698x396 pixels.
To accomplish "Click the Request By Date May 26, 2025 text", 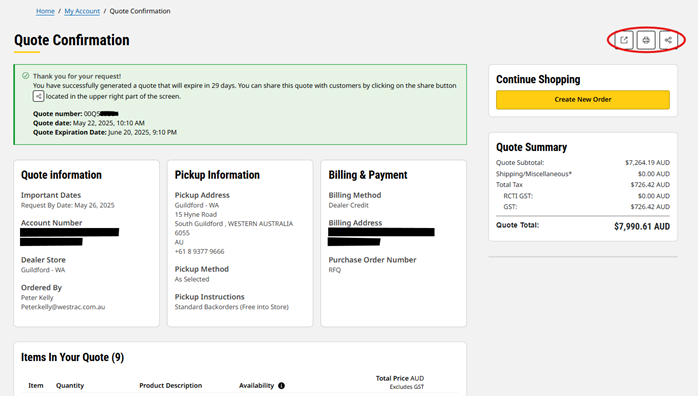I will (x=68, y=205).
